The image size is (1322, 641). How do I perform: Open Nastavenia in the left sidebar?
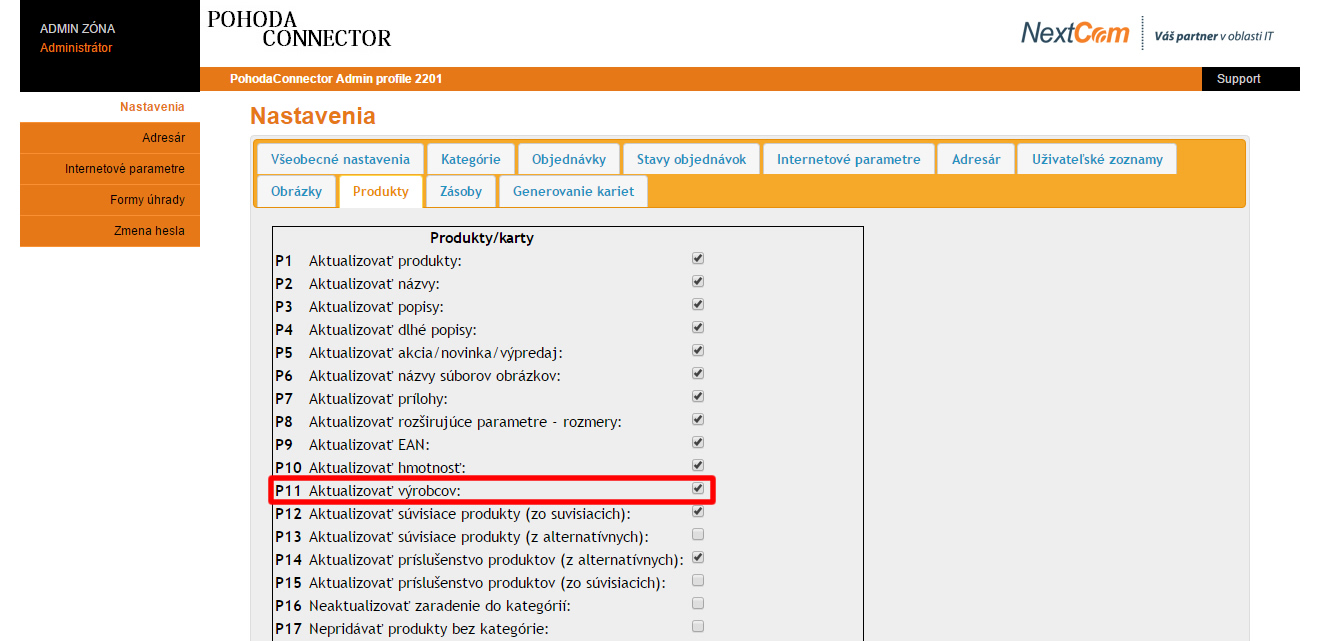click(152, 107)
